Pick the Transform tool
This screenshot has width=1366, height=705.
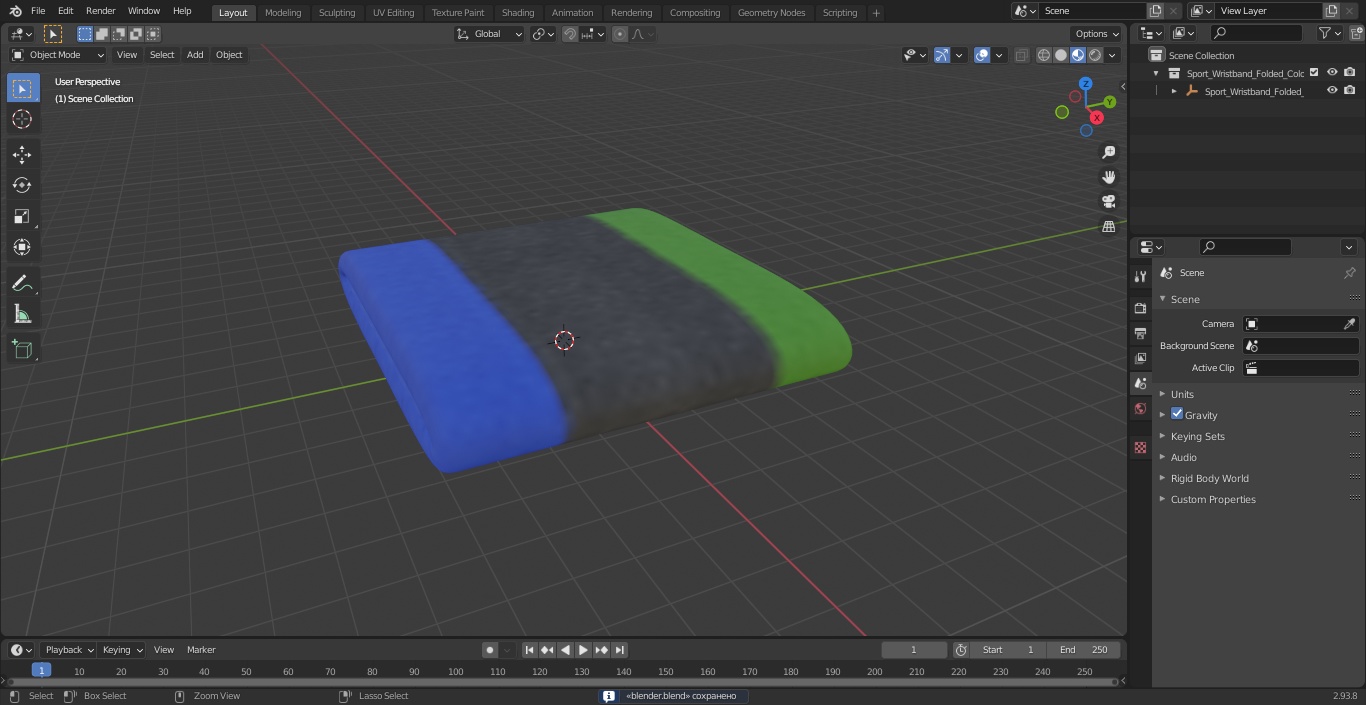click(x=22, y=247)
